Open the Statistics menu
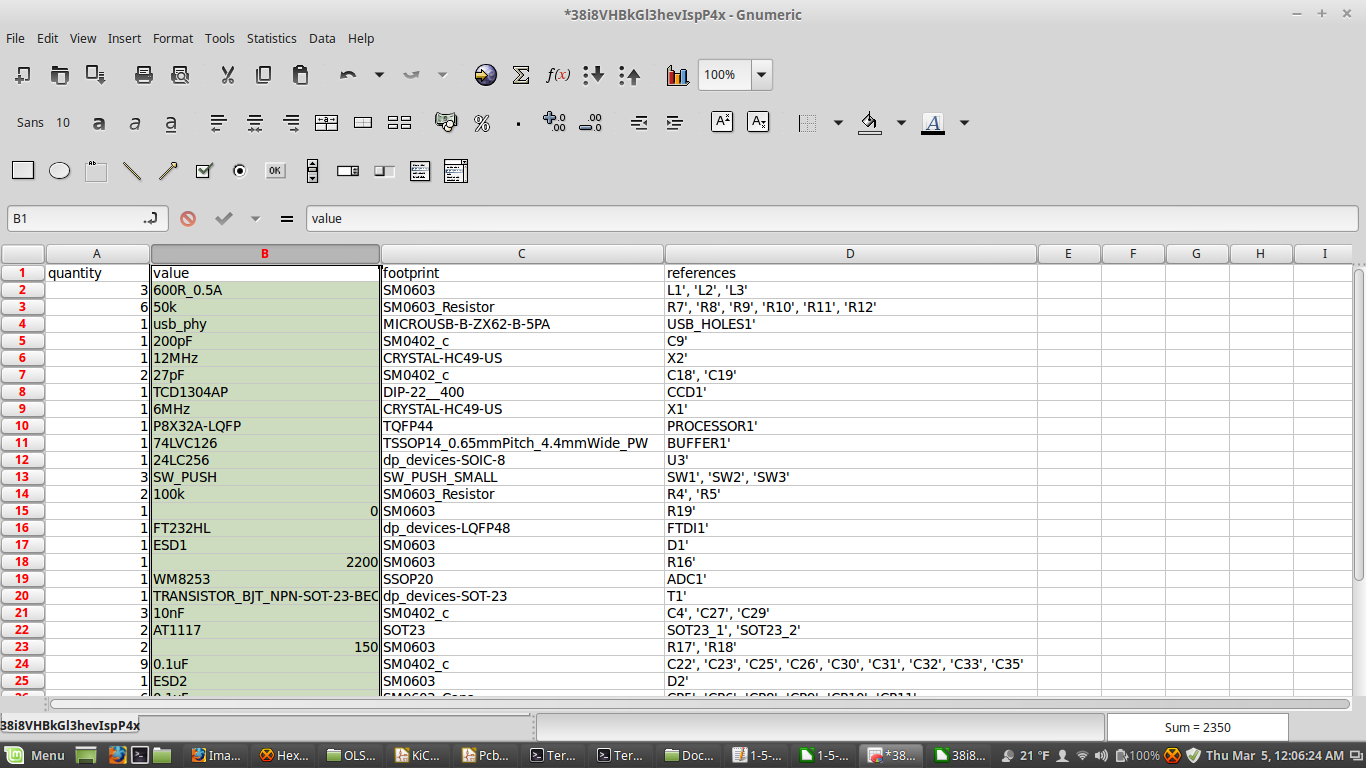 click(x=272, y=38)
